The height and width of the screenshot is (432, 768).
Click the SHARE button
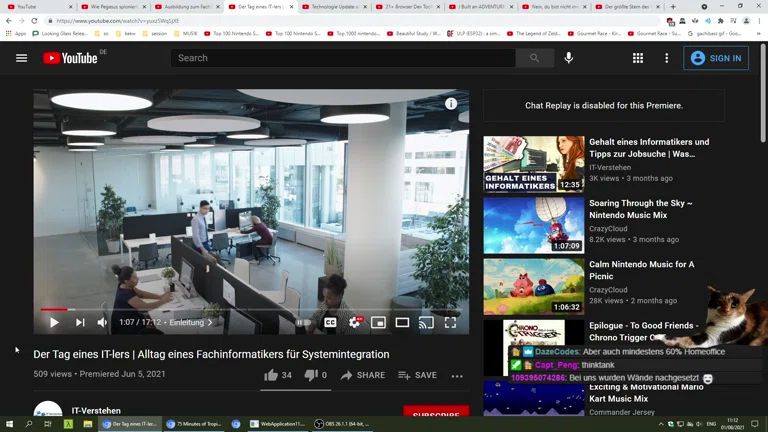362,376
